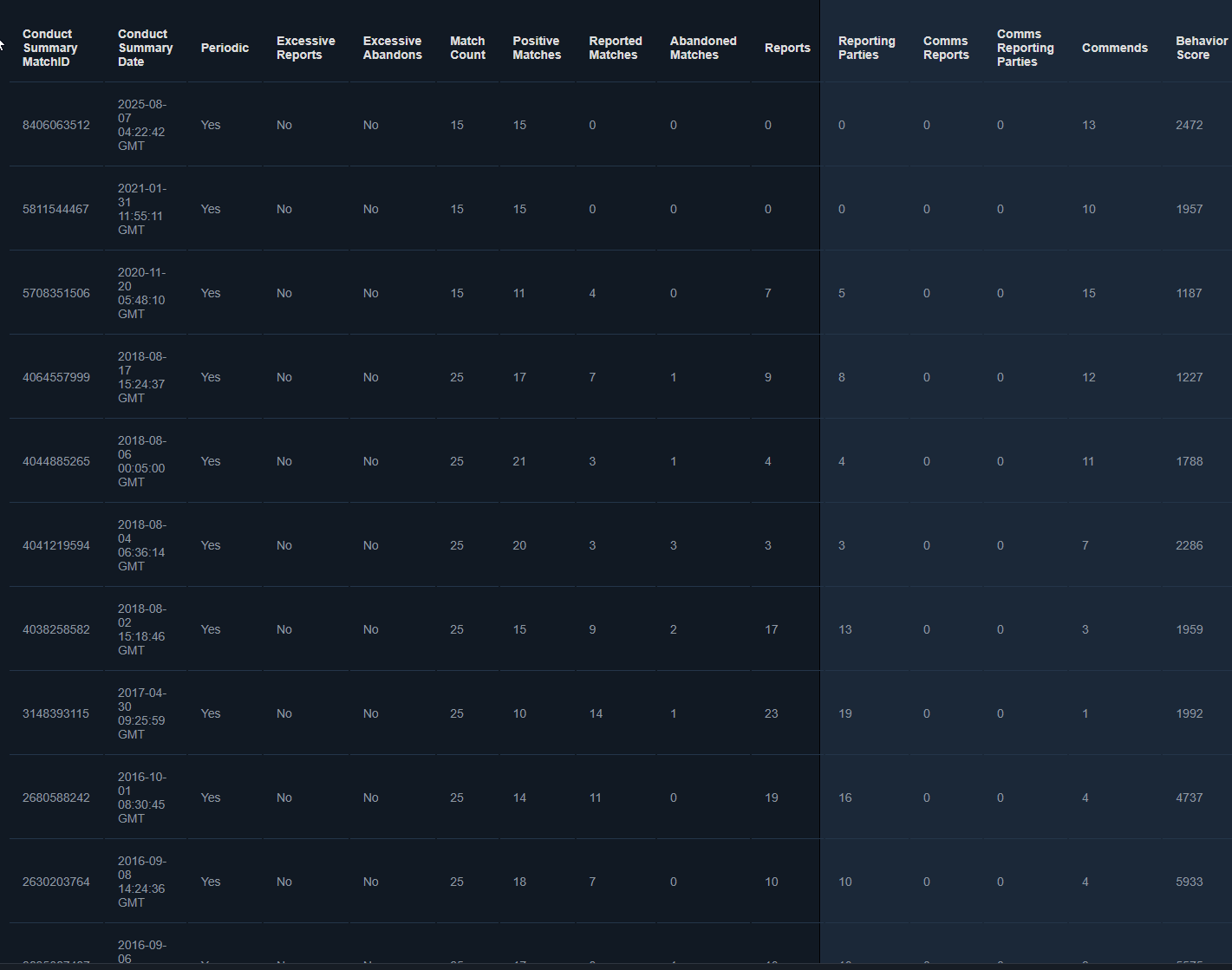This screenshot has width=1232, height=970.
Task: Select the Excessive Abandons column header
Action: (392, 48)
